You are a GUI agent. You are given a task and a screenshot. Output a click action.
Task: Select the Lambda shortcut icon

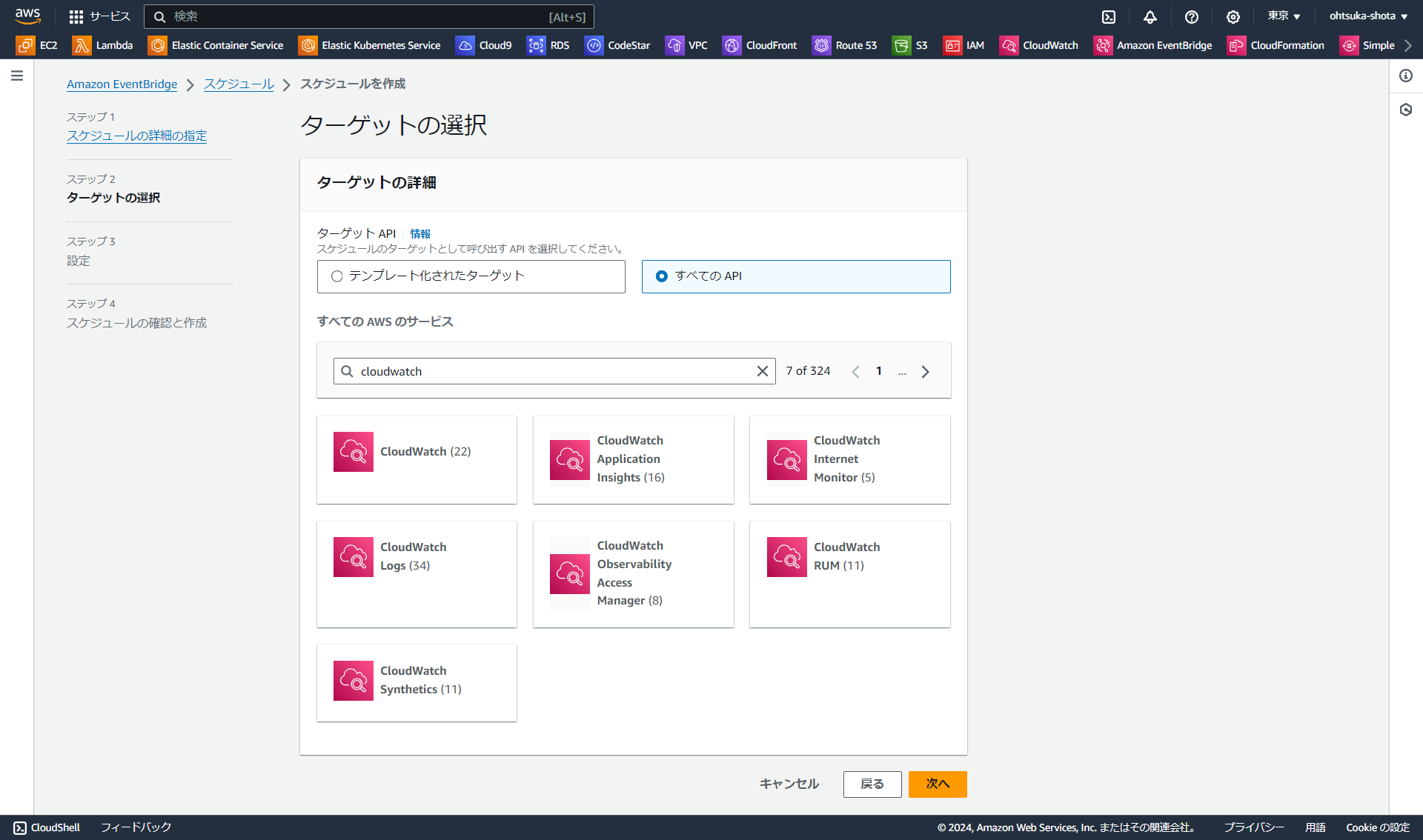point(82,45)
